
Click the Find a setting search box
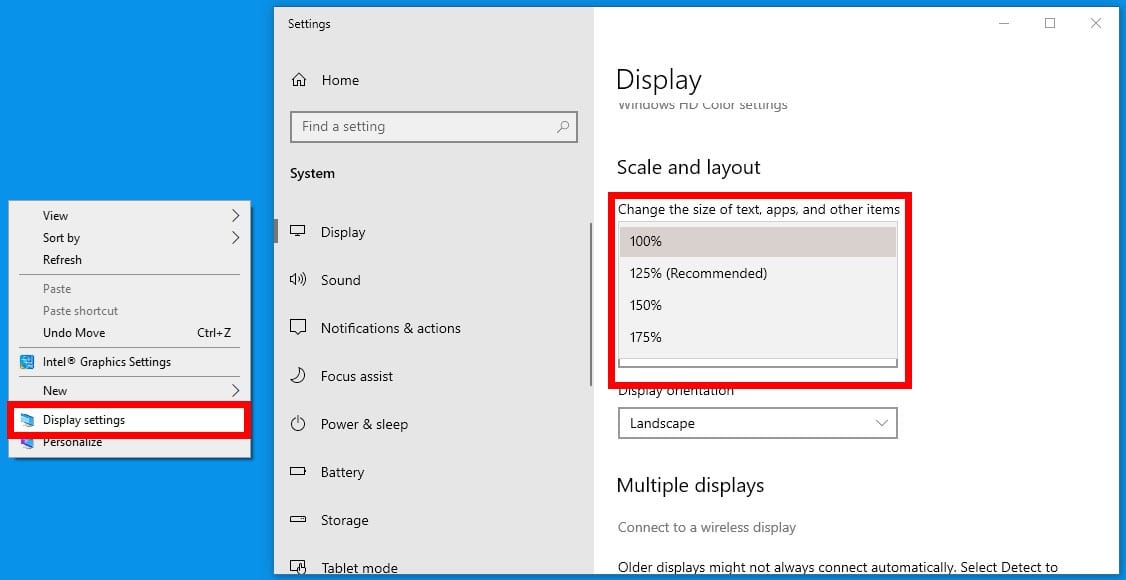click(x=425, y=127)
